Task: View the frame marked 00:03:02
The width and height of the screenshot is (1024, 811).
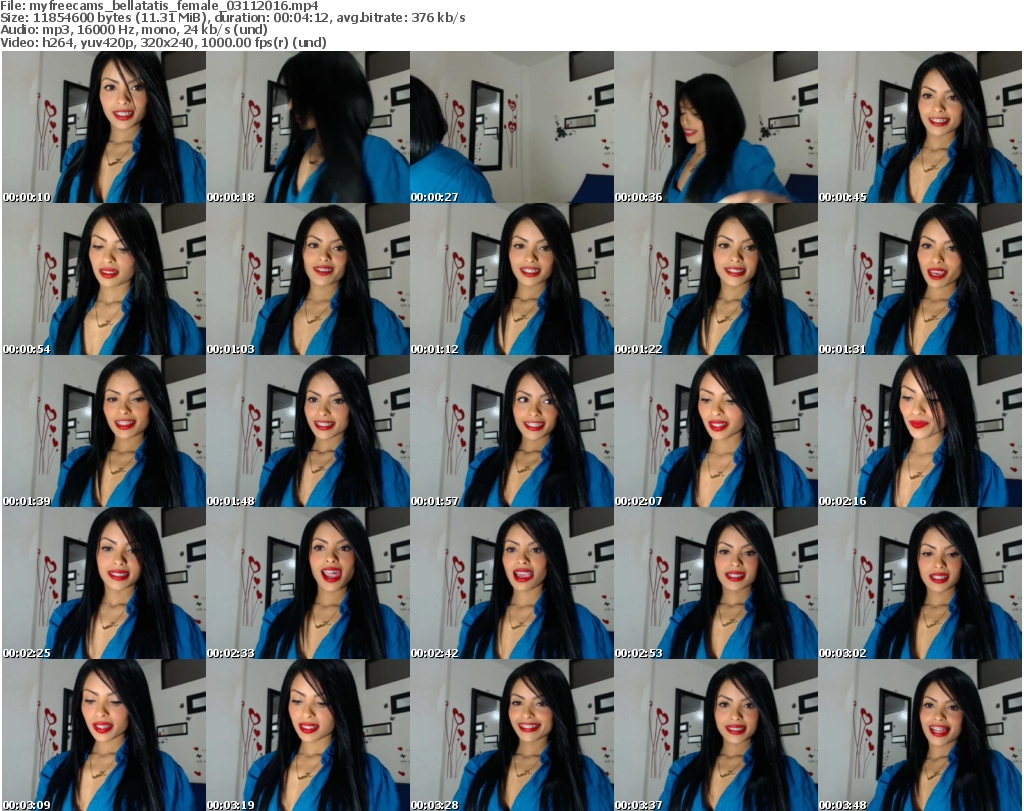Action: [x=920, y=583]
